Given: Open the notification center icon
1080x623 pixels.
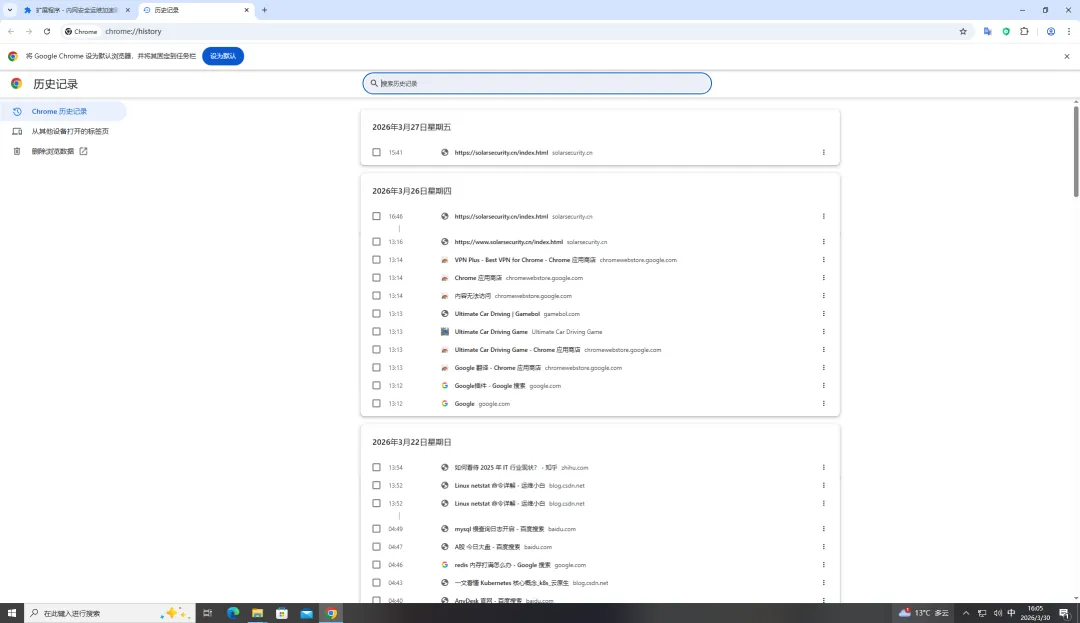Looking at the screenshot, I should click(x=1064, y=613).
